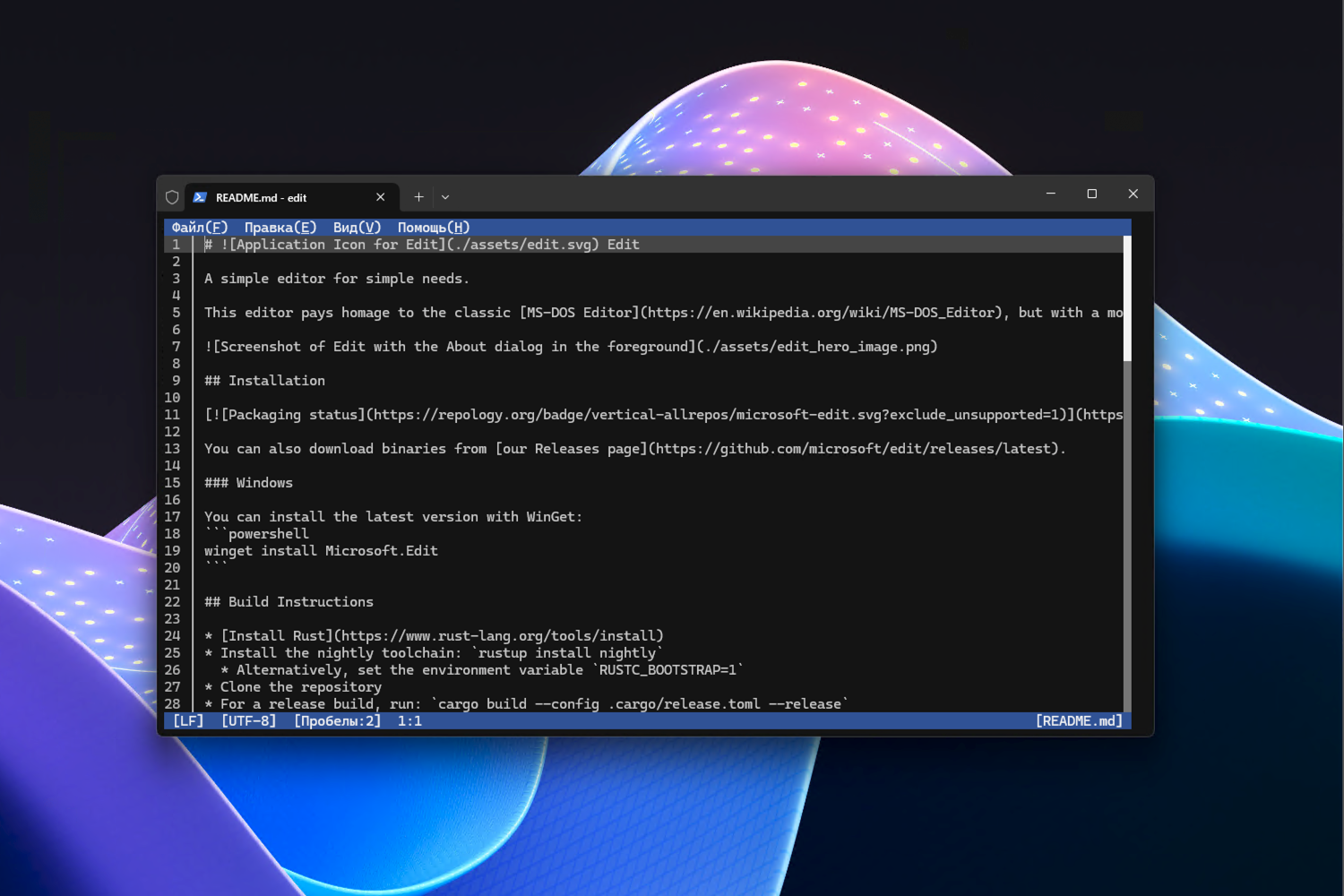Click line 1 with Application Icon heading
The image size is (1344, 896).
[x=422, y=245]
